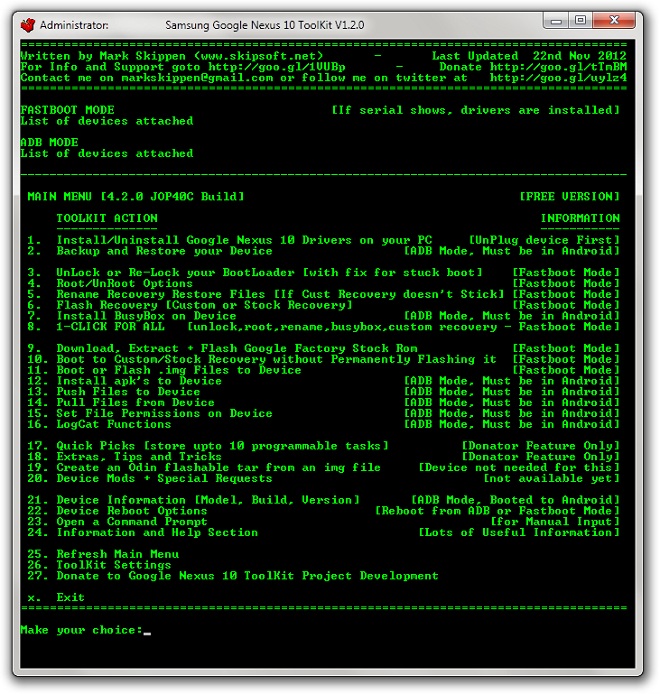Viewport: 660px width, 694px height.
Task: Click option 27 'Donate to Google Nexus 10 ToolKit'
Action: pos(233,576)
